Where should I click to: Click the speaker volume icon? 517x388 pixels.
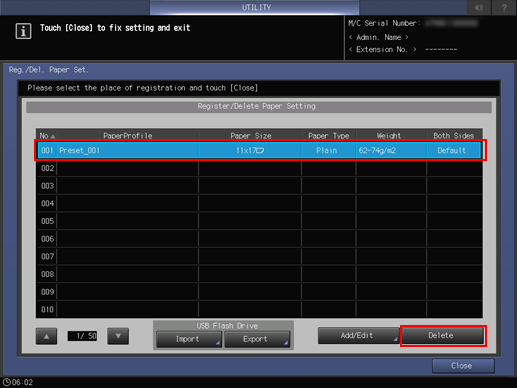pyautogui.click(x=479, y=7)
